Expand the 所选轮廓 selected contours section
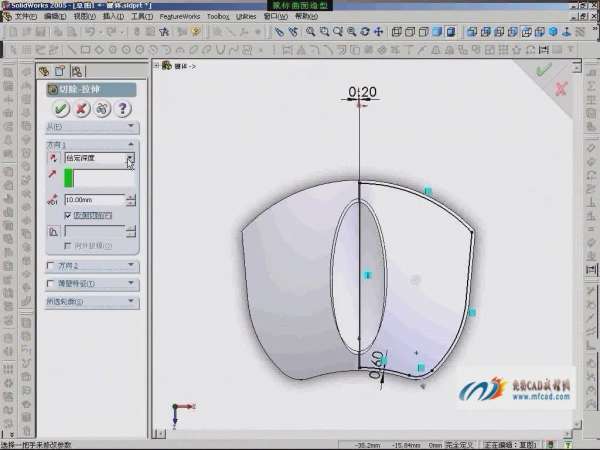This screenshot has width=600, height=450. pos(92,302)
